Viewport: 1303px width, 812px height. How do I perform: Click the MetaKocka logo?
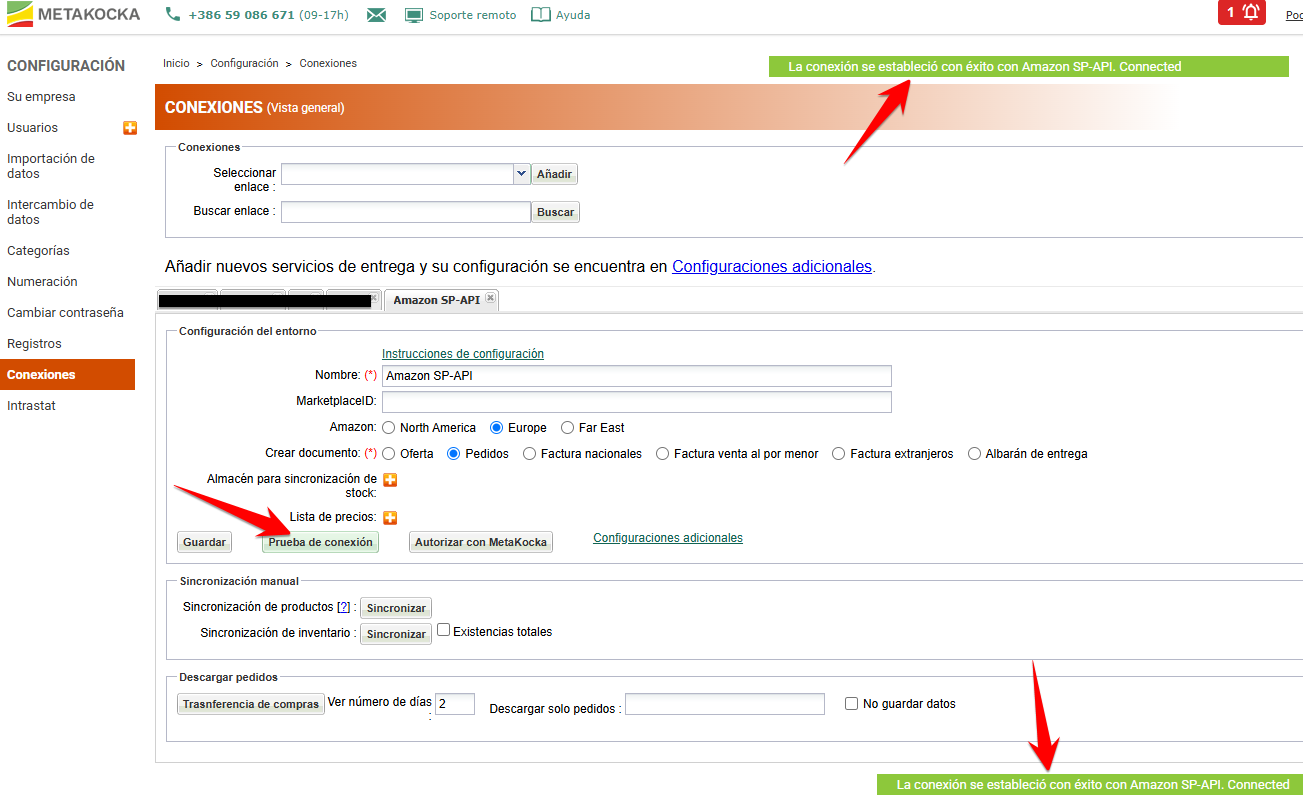pos(73,15)
